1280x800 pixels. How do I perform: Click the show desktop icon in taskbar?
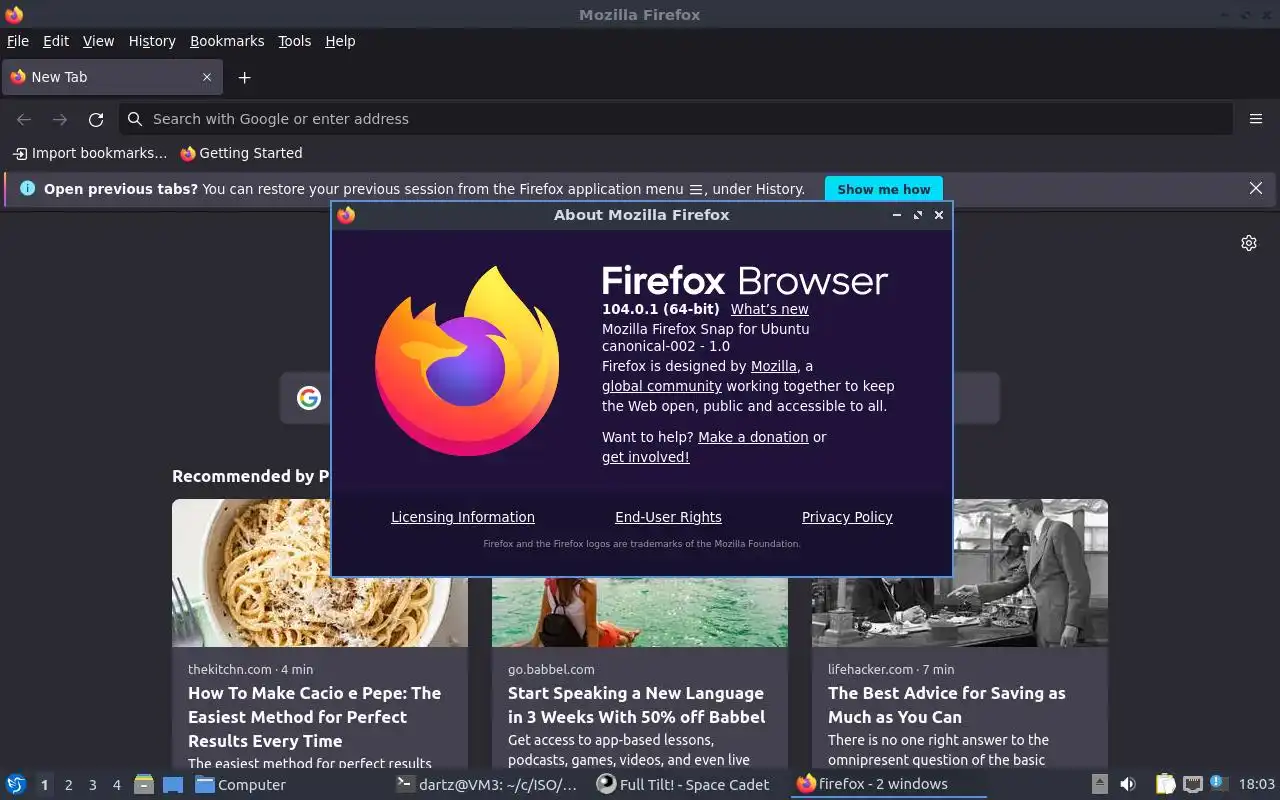click(173, 784)
